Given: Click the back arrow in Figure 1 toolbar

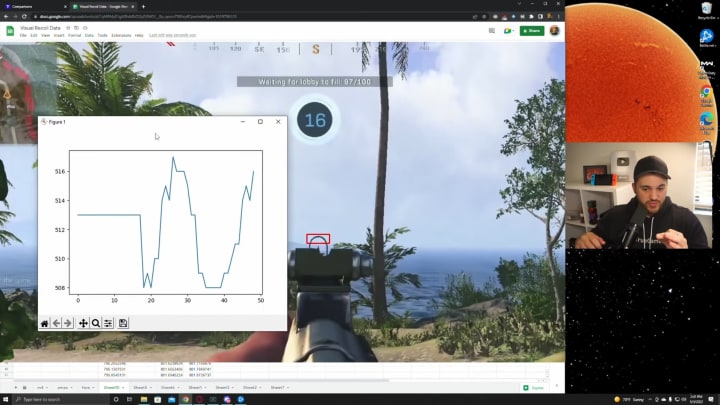Looking at the screenshot, I should coord(56,323).
